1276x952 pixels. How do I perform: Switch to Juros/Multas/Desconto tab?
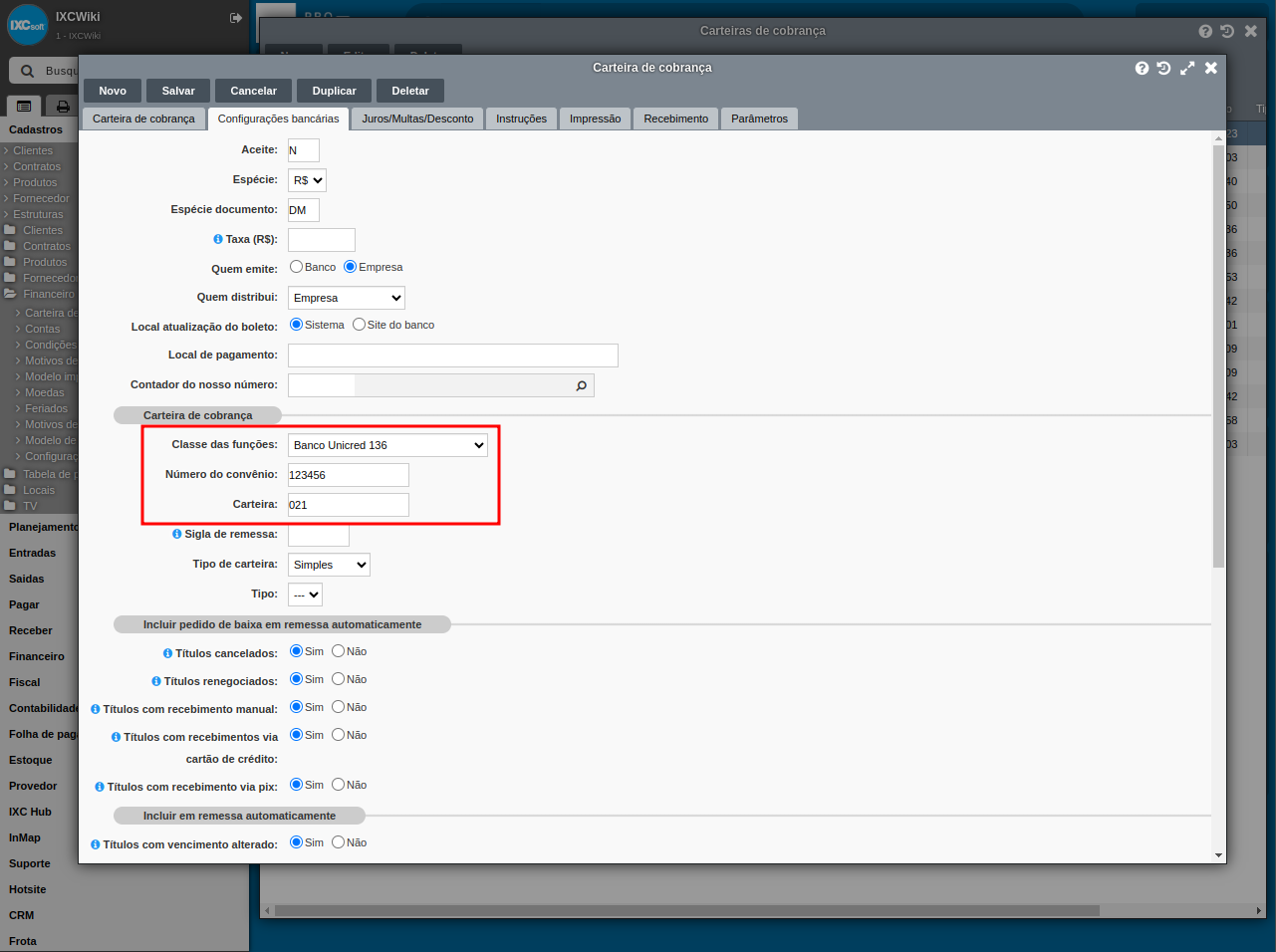pyautogui.click(x=417, y=119)
